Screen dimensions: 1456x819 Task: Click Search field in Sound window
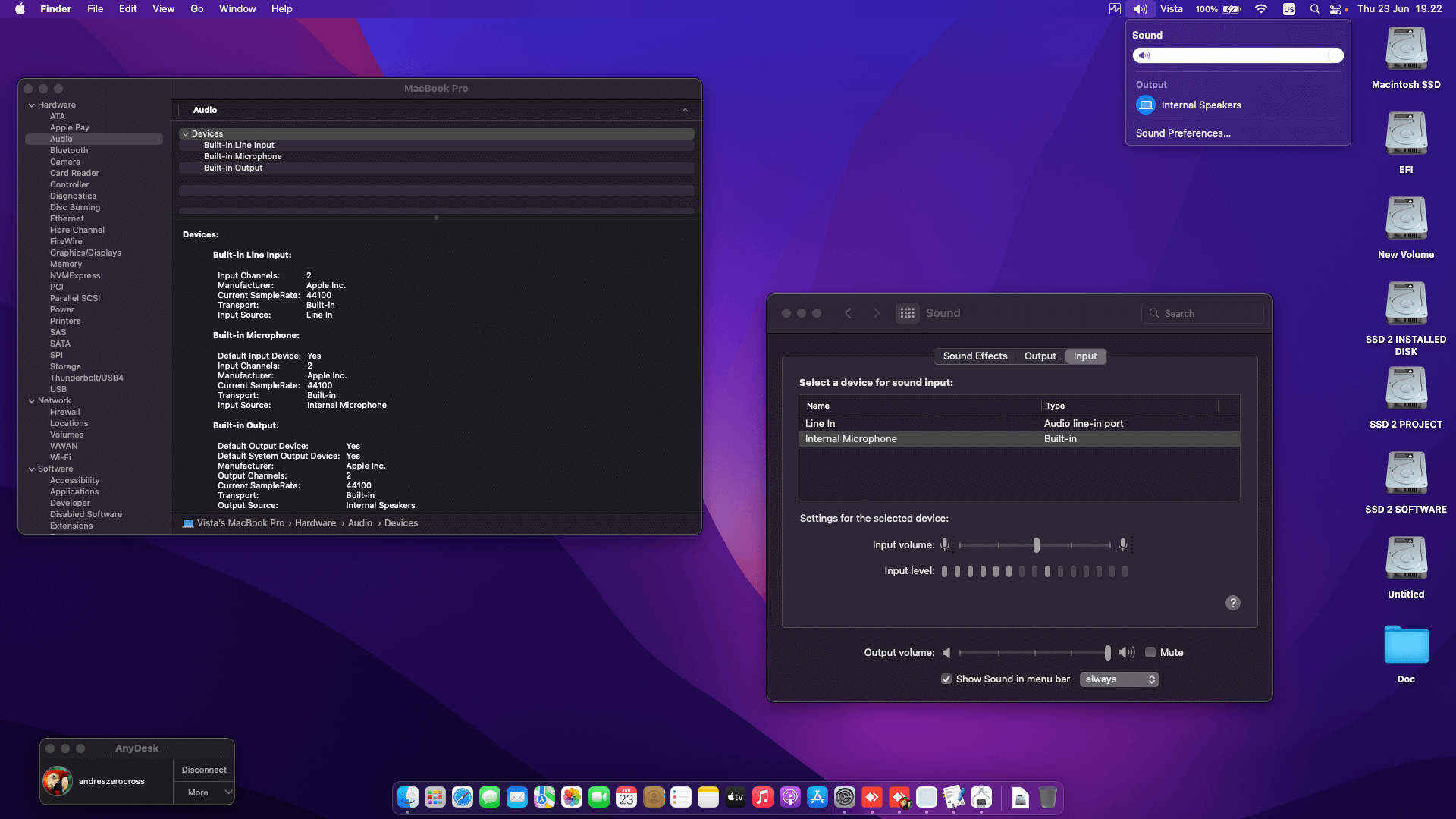pyautogui.click(x=1203, y=313)
